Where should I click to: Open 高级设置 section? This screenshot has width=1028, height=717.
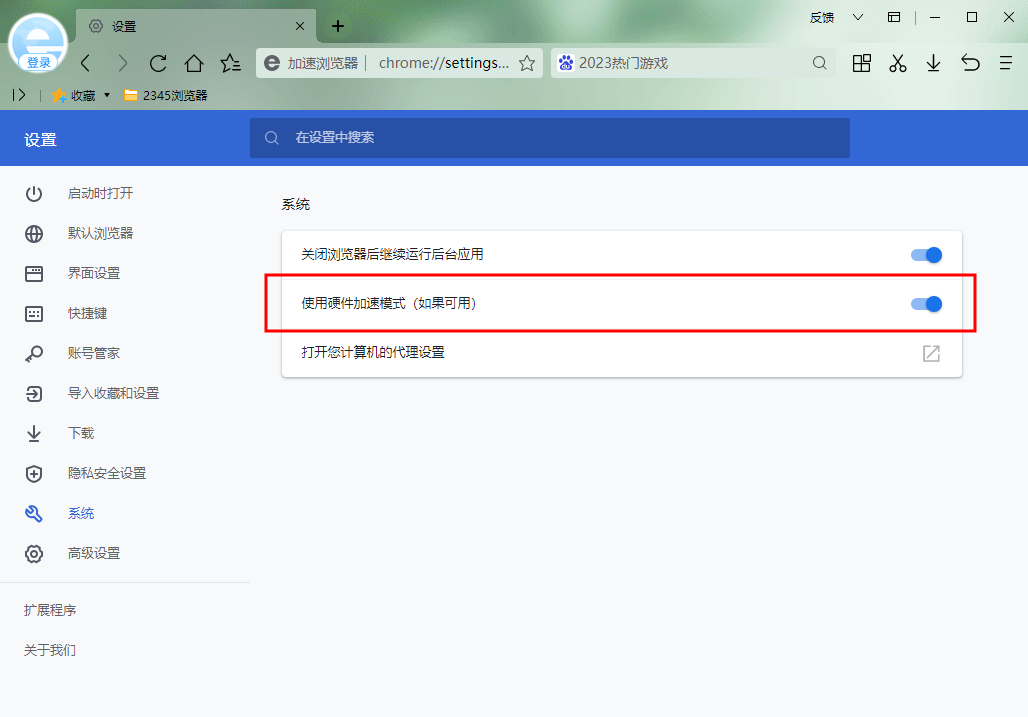[94, 553]
